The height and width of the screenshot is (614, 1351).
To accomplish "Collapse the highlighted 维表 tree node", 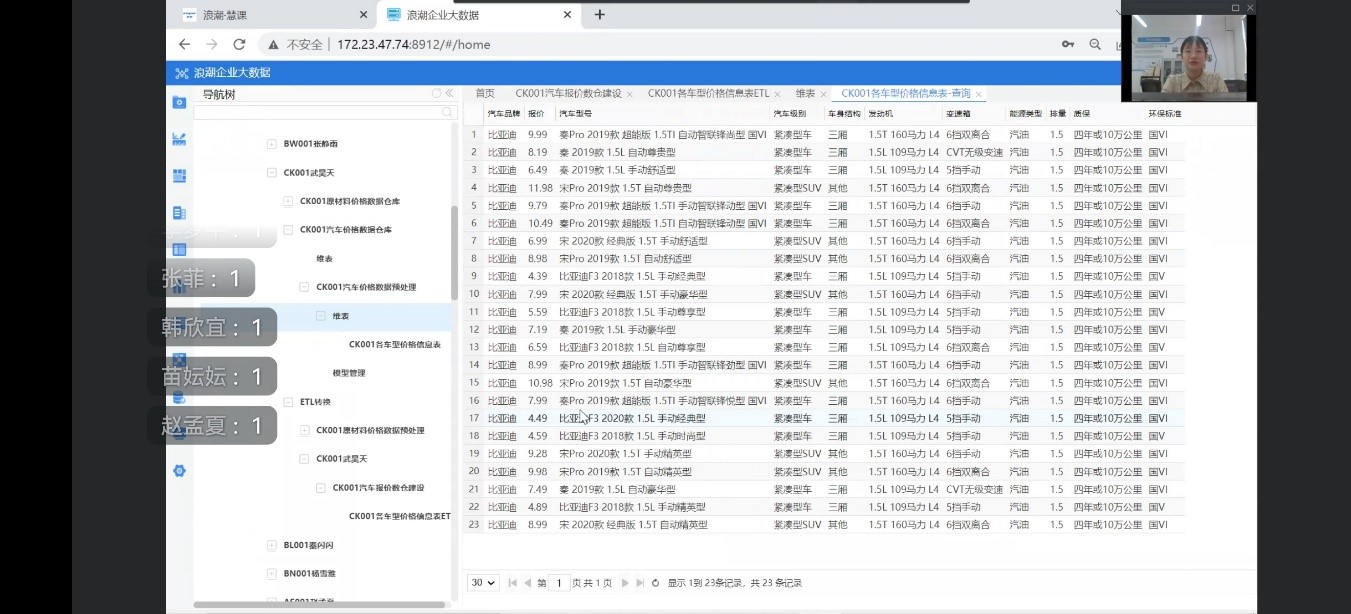I will (x=321, y=315).
